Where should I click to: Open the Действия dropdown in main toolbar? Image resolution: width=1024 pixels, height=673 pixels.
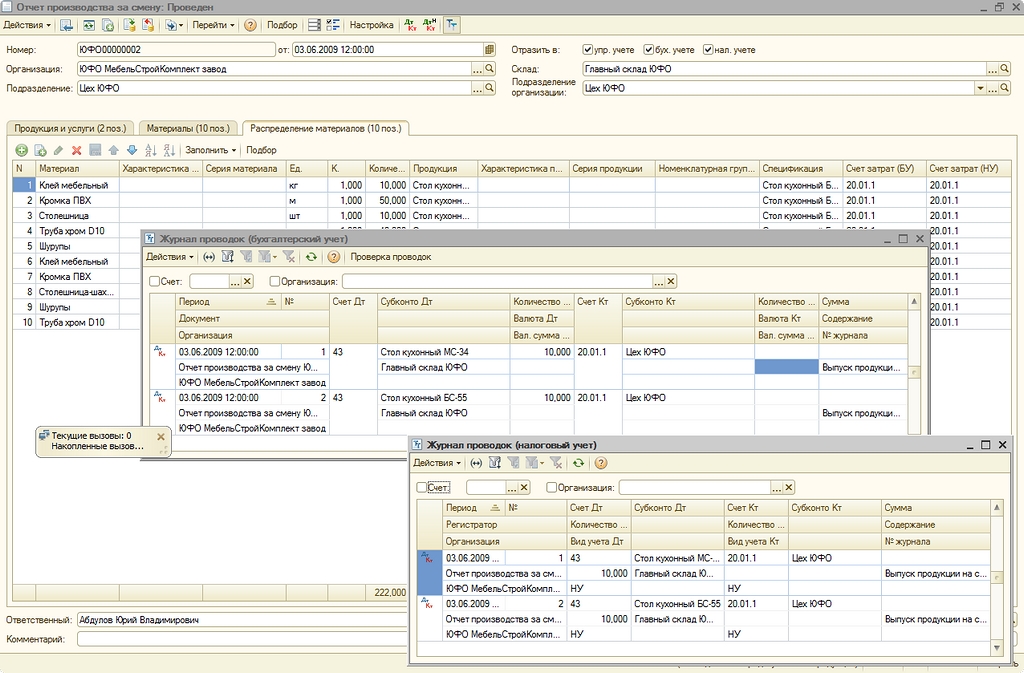click(x=26, y=25)
